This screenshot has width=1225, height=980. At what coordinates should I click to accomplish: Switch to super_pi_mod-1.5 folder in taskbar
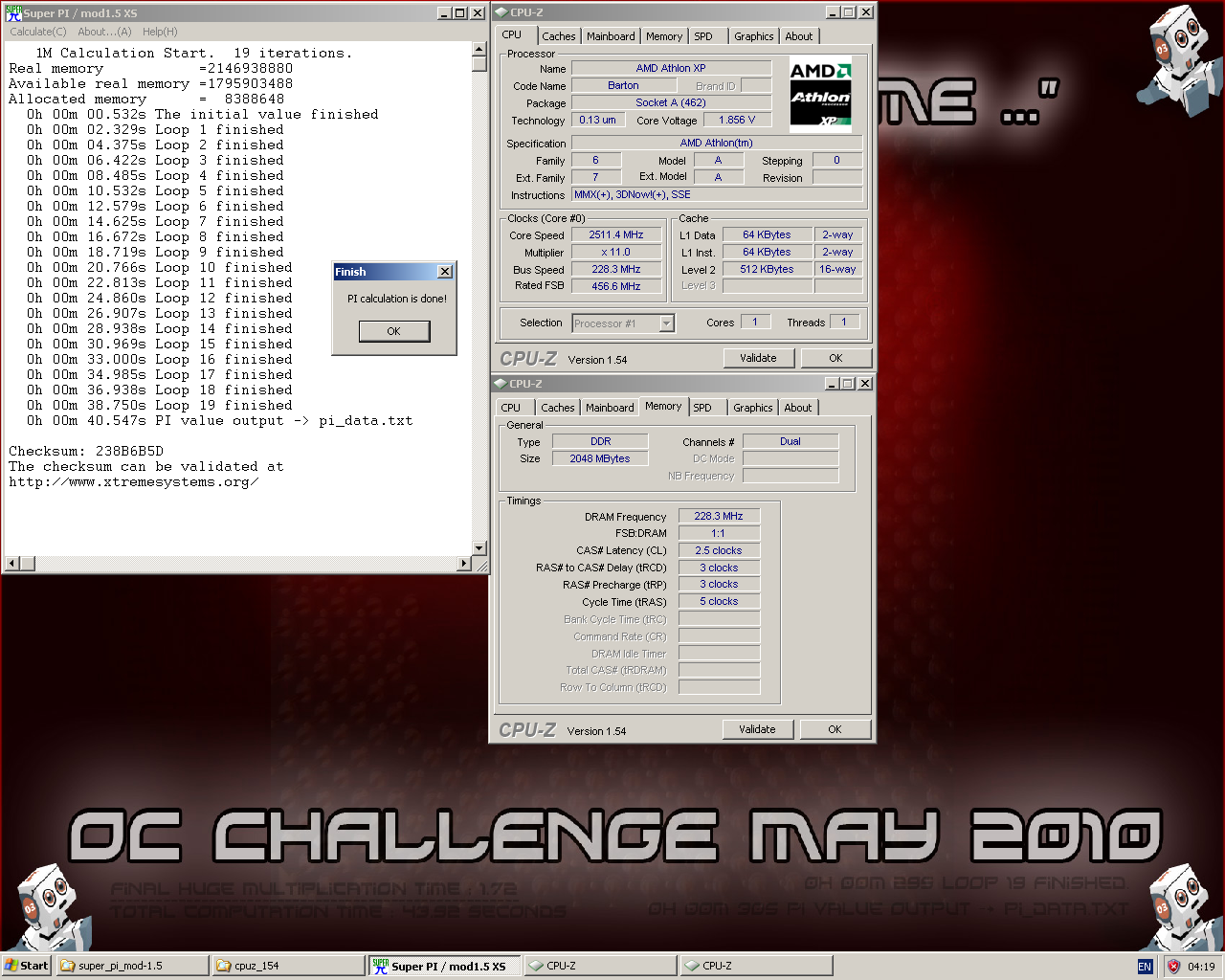coord(132,966)
